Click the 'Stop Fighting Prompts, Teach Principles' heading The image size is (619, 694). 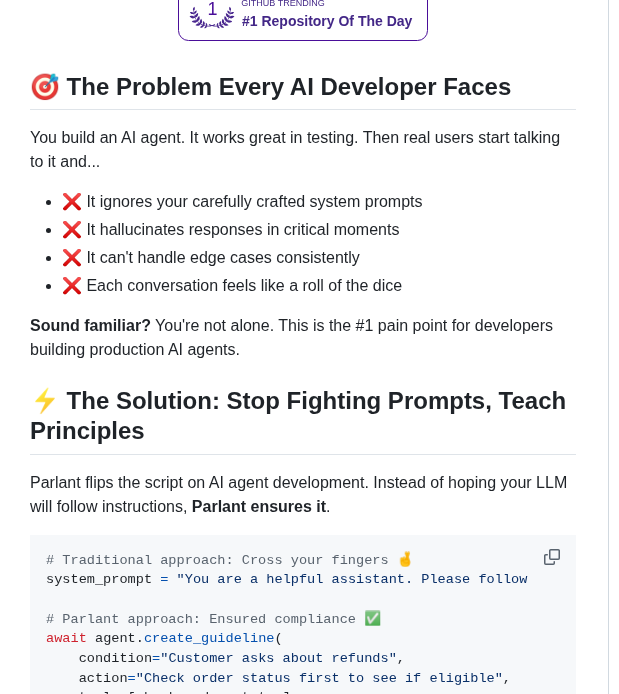[x=298, y=416]
